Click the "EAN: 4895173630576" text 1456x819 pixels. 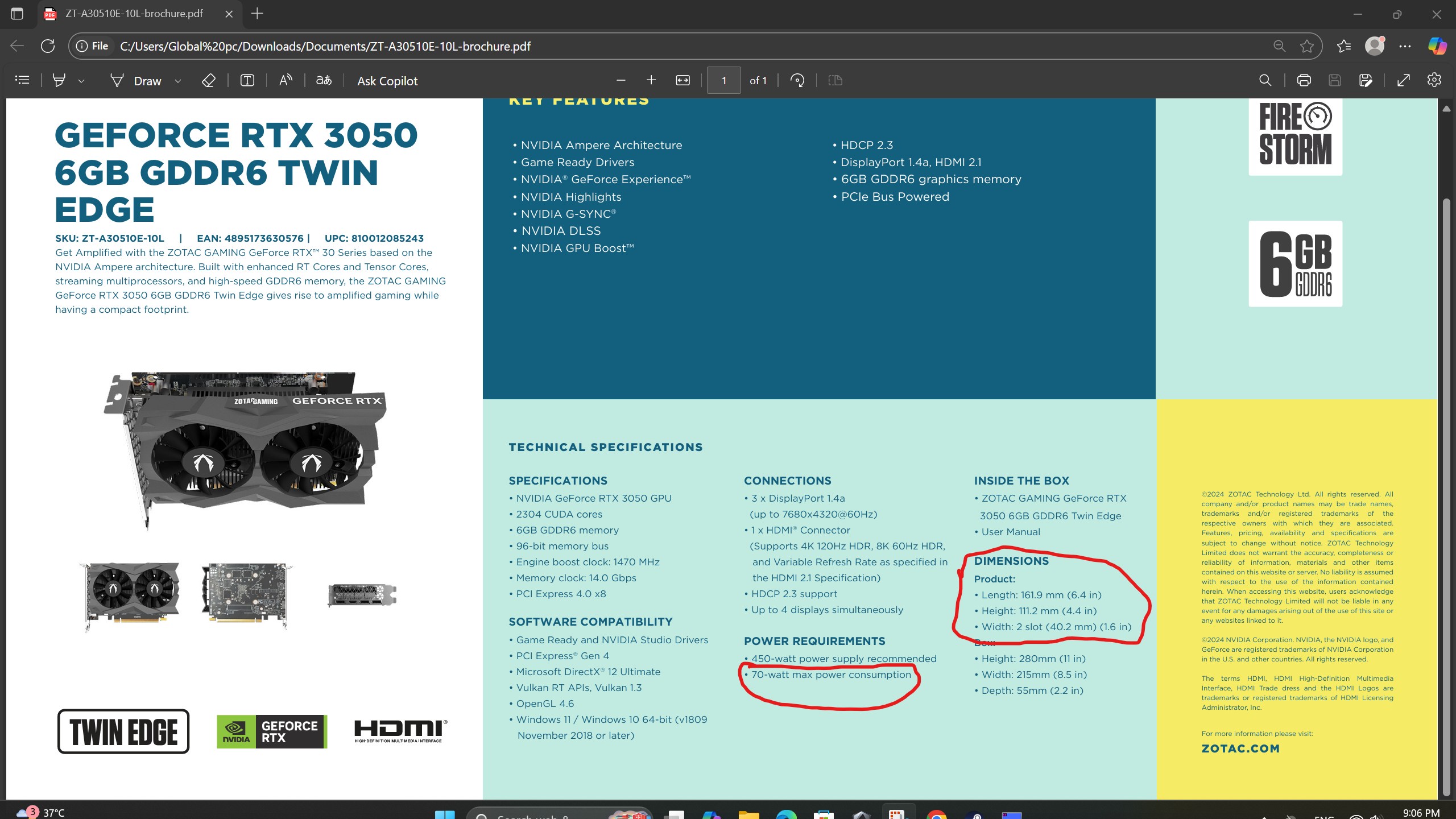tap(250, 238)
